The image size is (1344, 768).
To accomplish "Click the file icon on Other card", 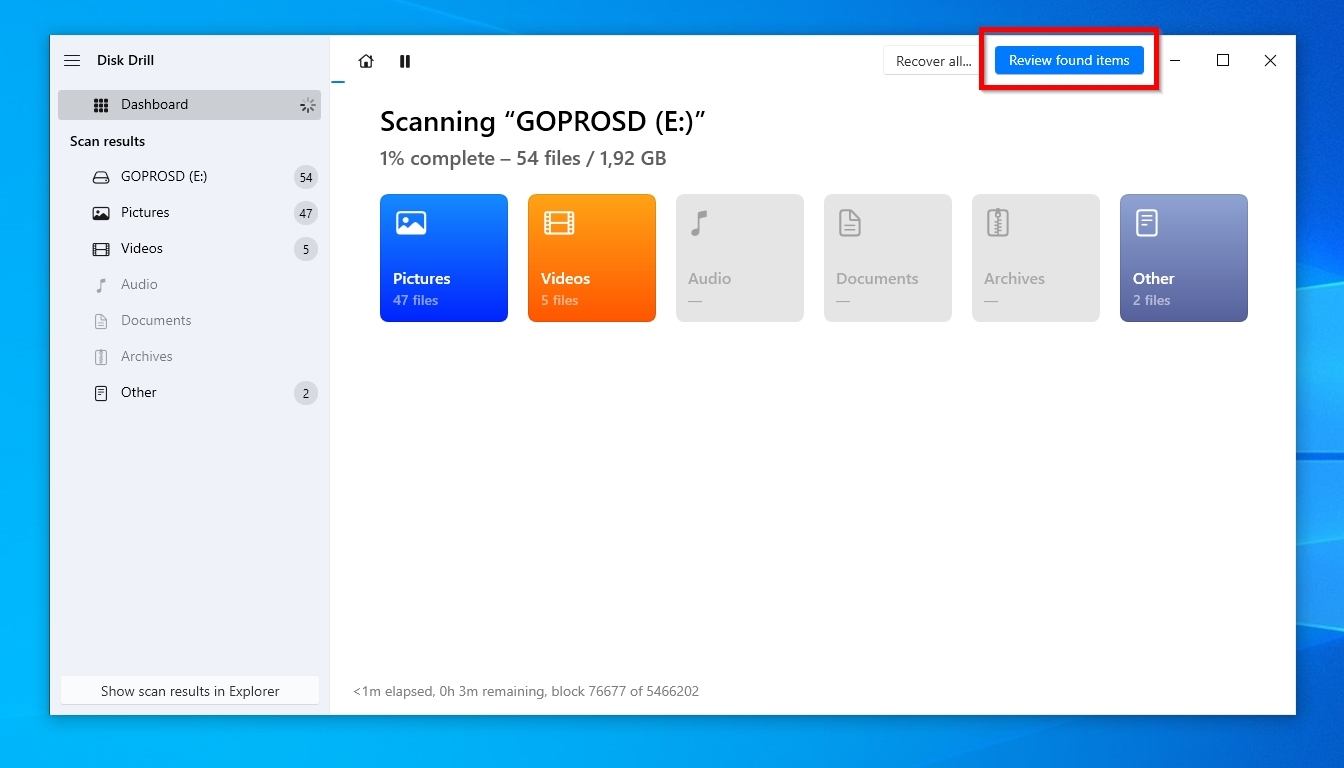I will pyautogui.click(x=1146, y=223).
